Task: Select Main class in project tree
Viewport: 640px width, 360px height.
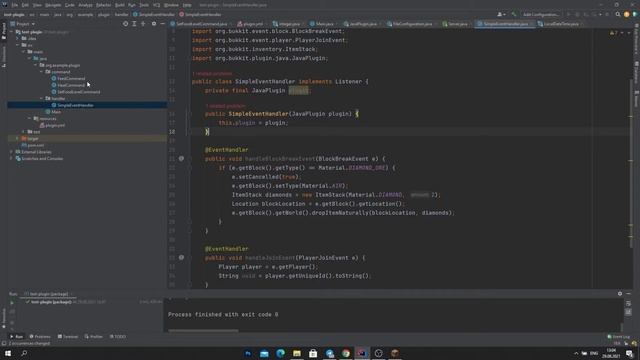Action: (x=53, y=112)
